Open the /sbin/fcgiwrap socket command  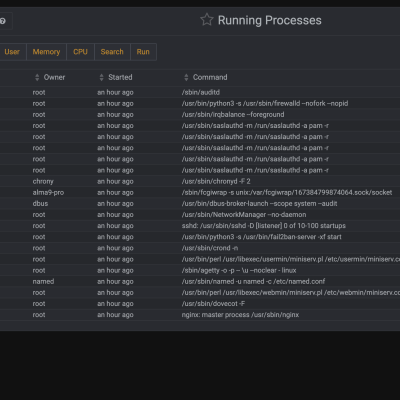[287, 193]
